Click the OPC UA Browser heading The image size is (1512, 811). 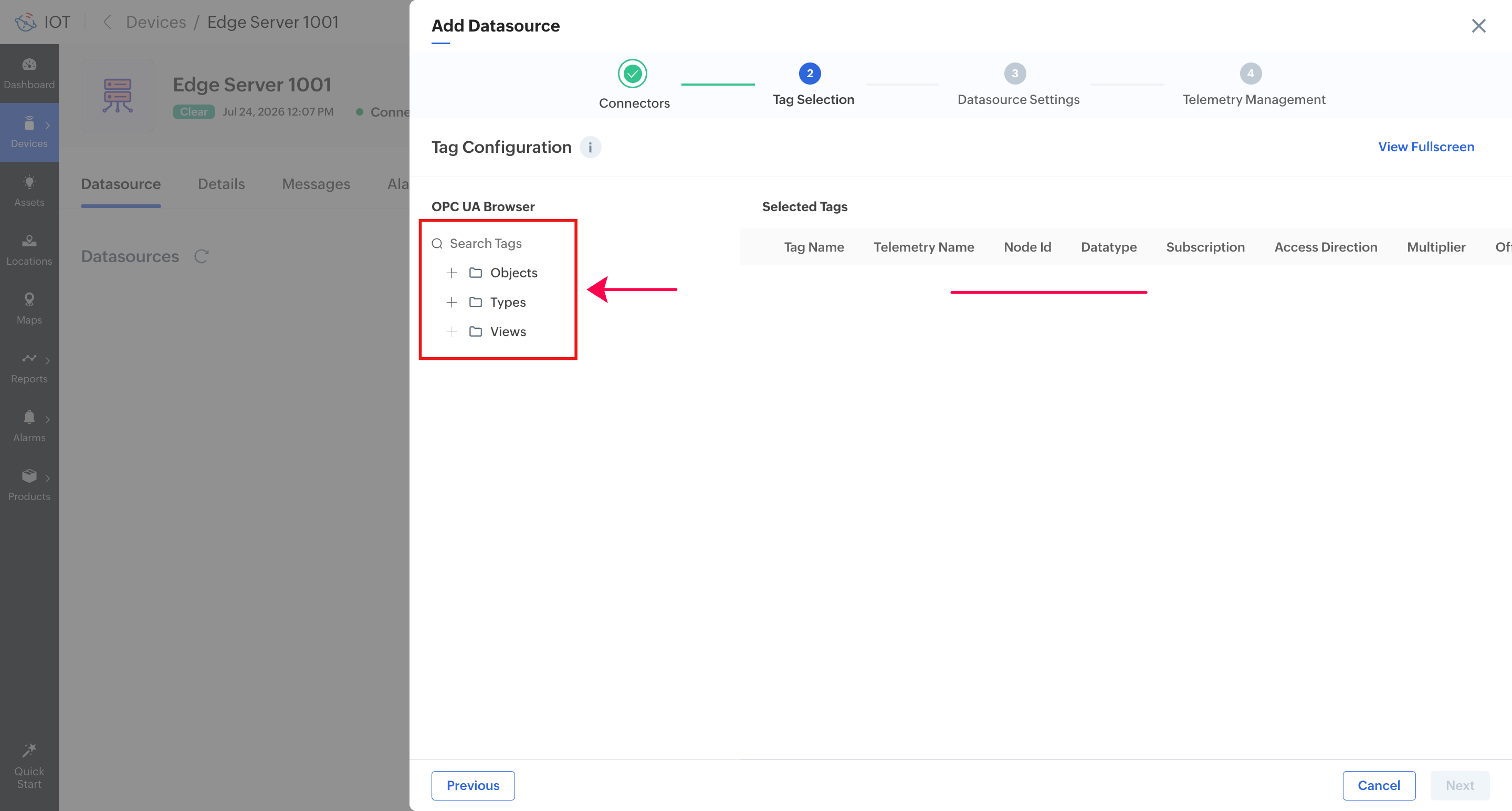(482, 207)
